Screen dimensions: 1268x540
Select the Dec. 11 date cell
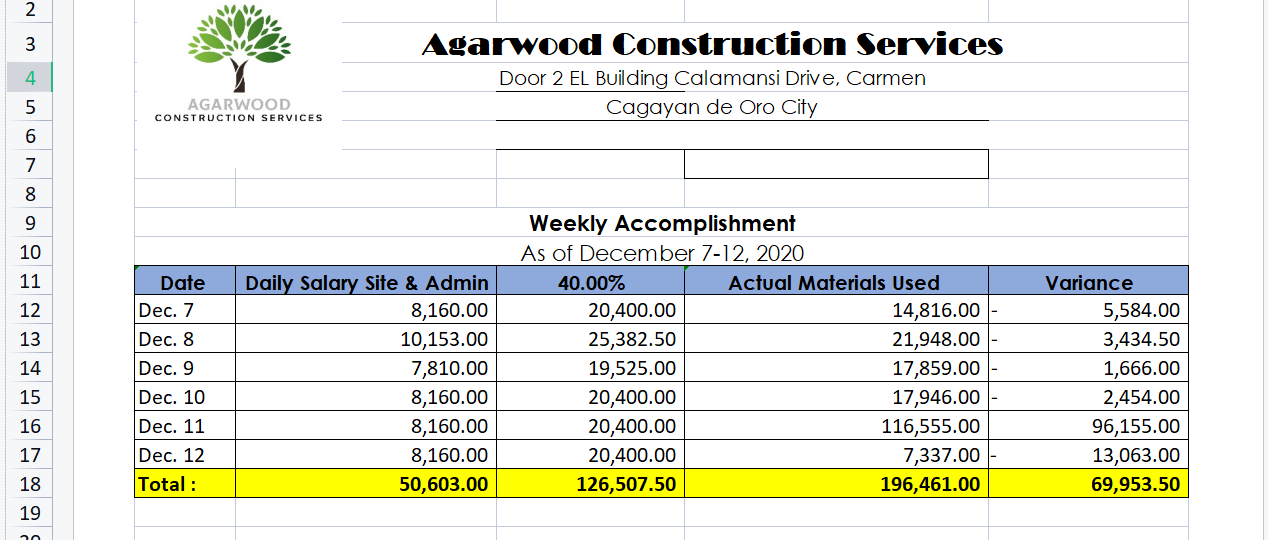coord(184,426)
